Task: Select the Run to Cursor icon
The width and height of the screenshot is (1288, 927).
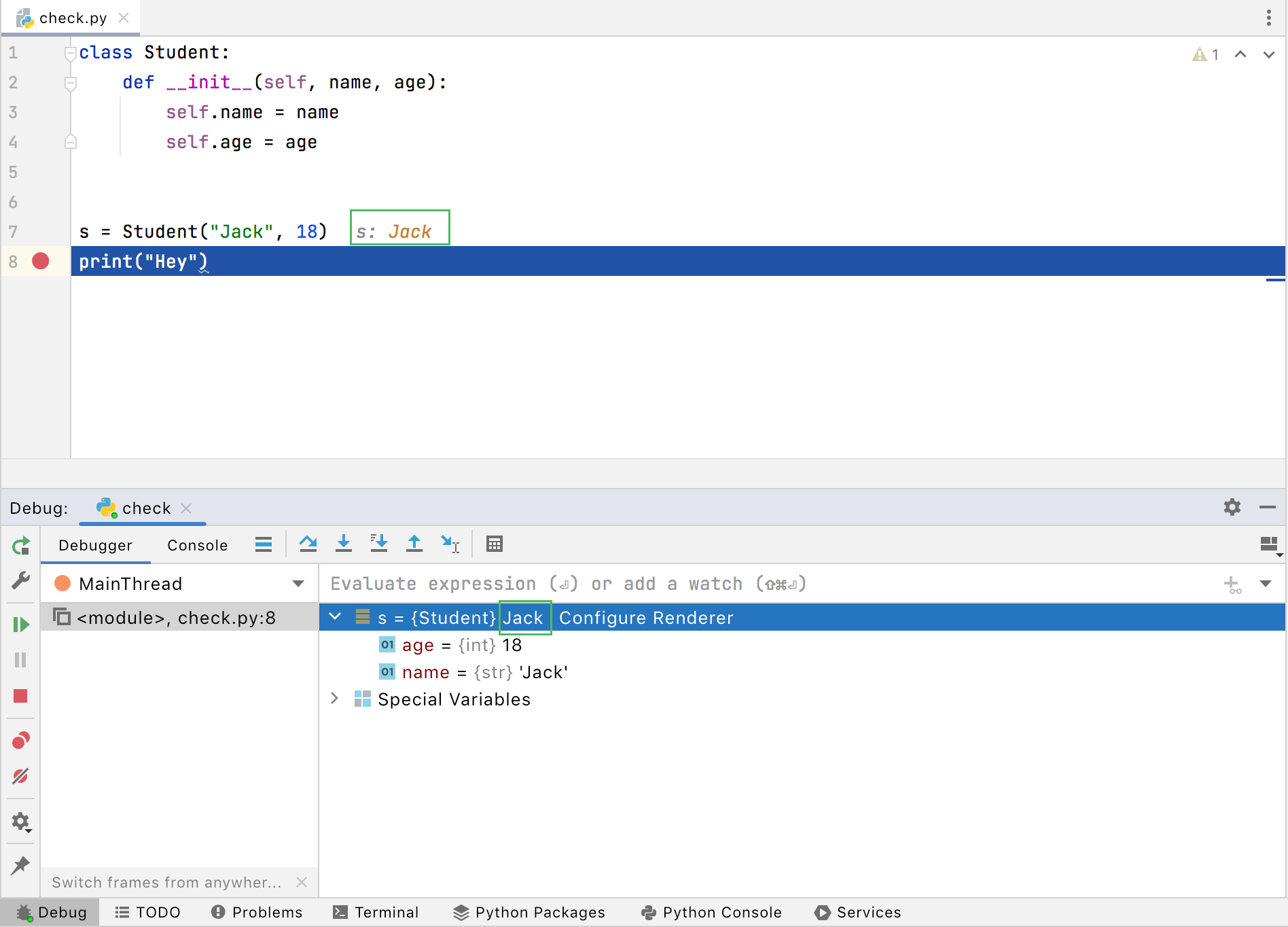Action: 450,544
